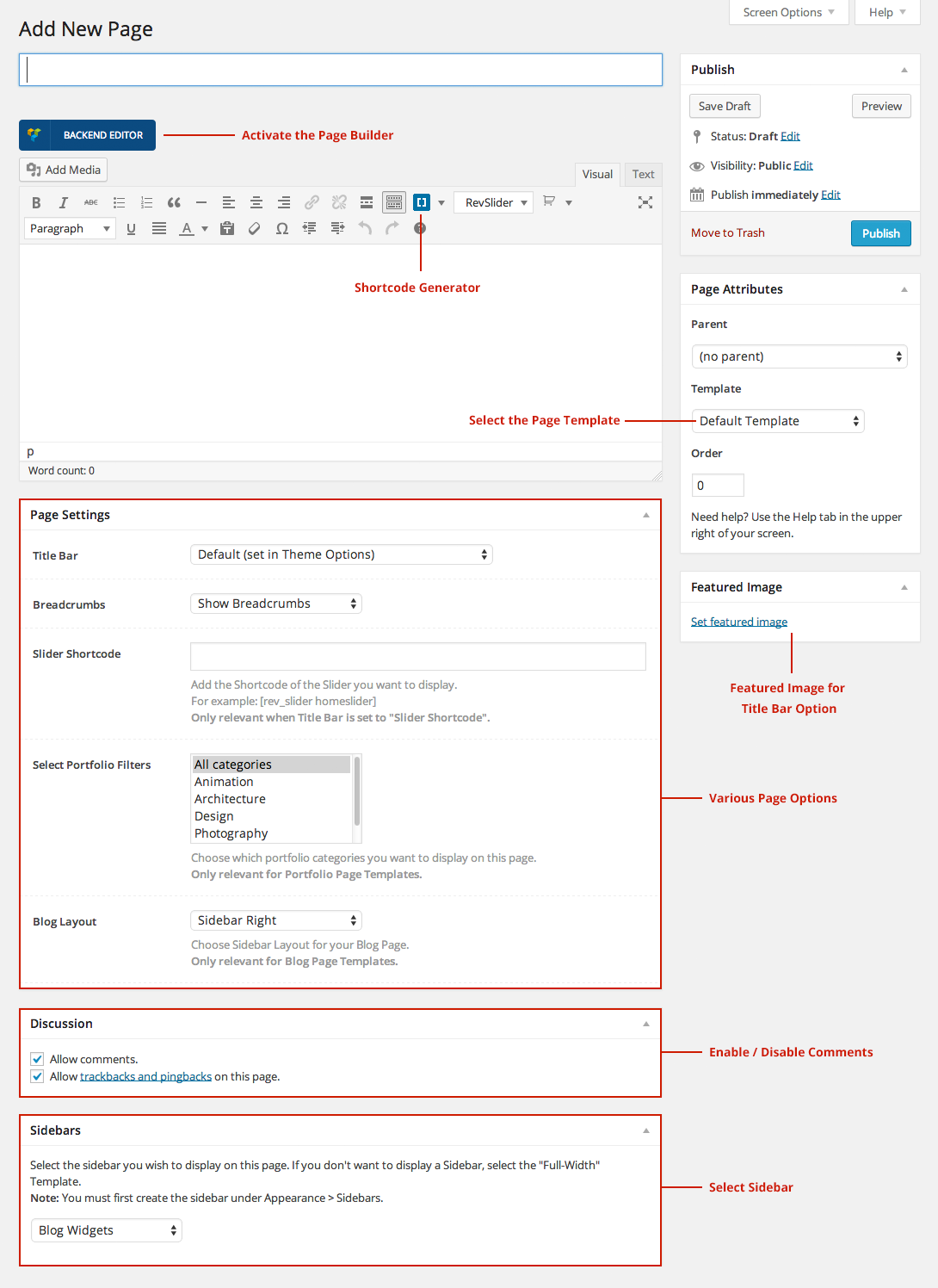Image resolution: width=938 pixels, height=1288 pixels.
Task: Apply italic formatting to text
Action: [63, 203]
